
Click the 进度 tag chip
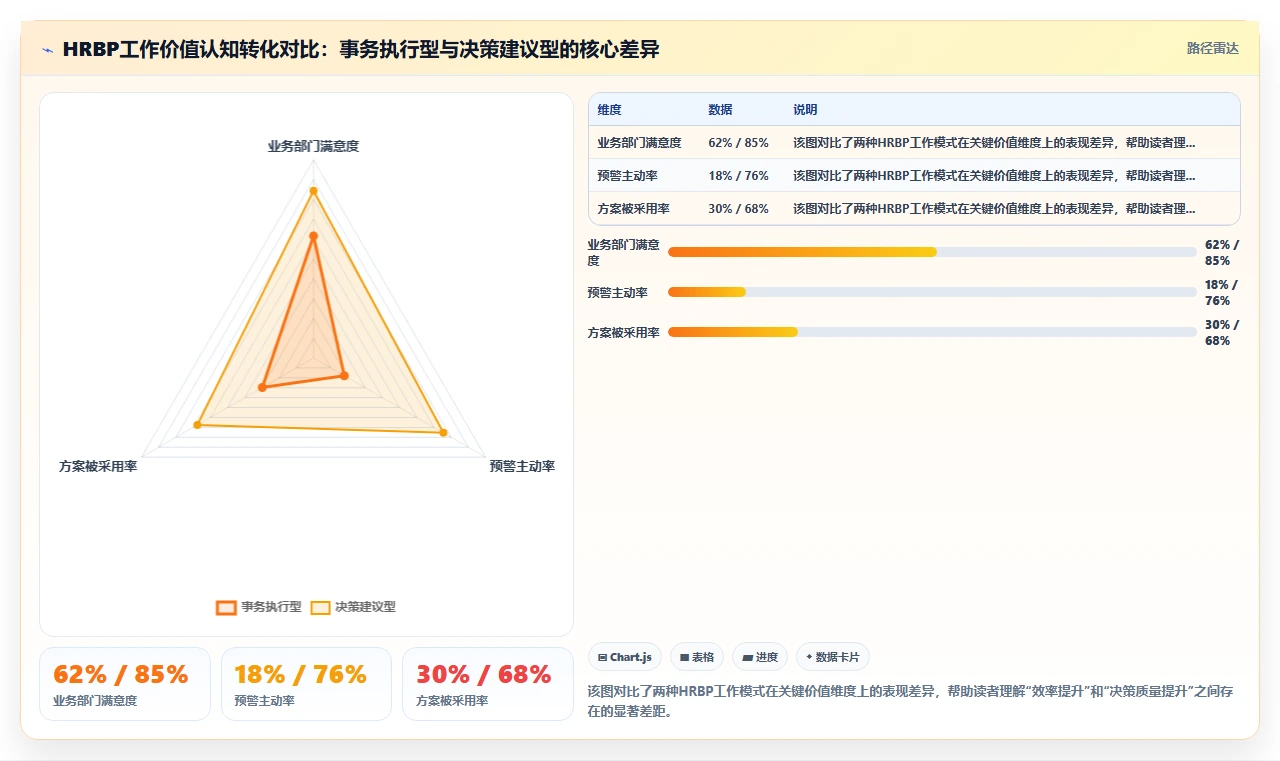pos(760,657)
